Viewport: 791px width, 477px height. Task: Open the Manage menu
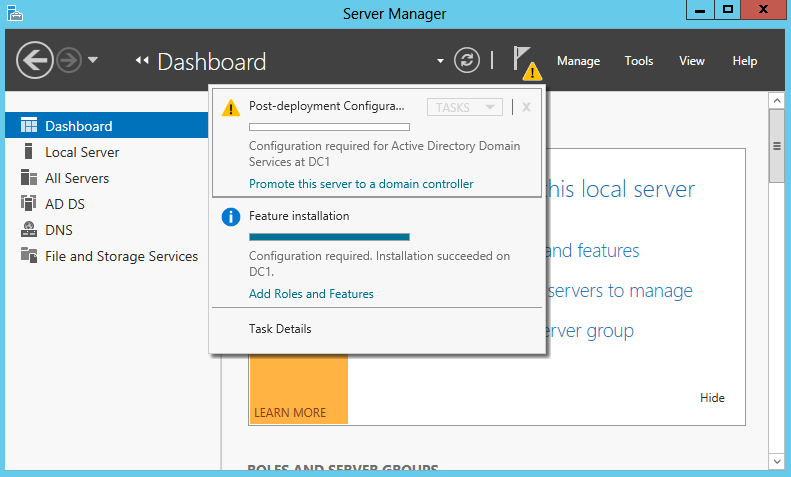pyautogui.click(x=578, y=61)
